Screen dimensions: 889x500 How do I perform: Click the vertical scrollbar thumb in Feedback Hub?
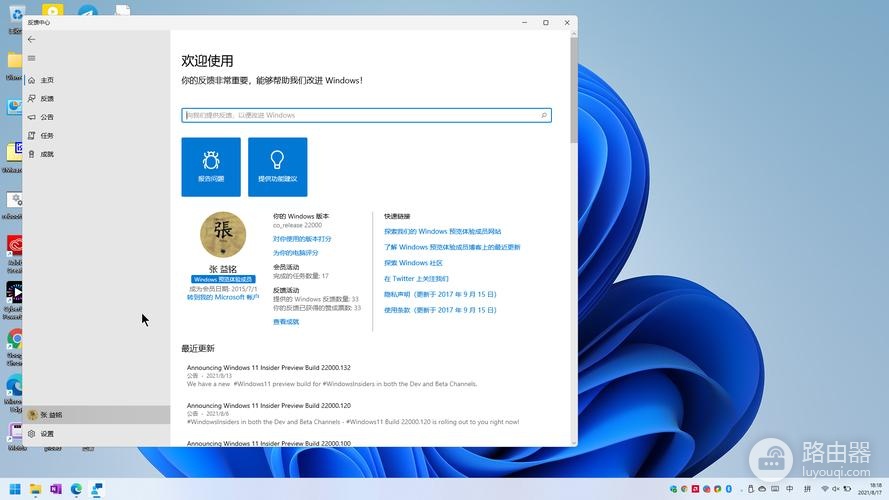coord(574,91)
